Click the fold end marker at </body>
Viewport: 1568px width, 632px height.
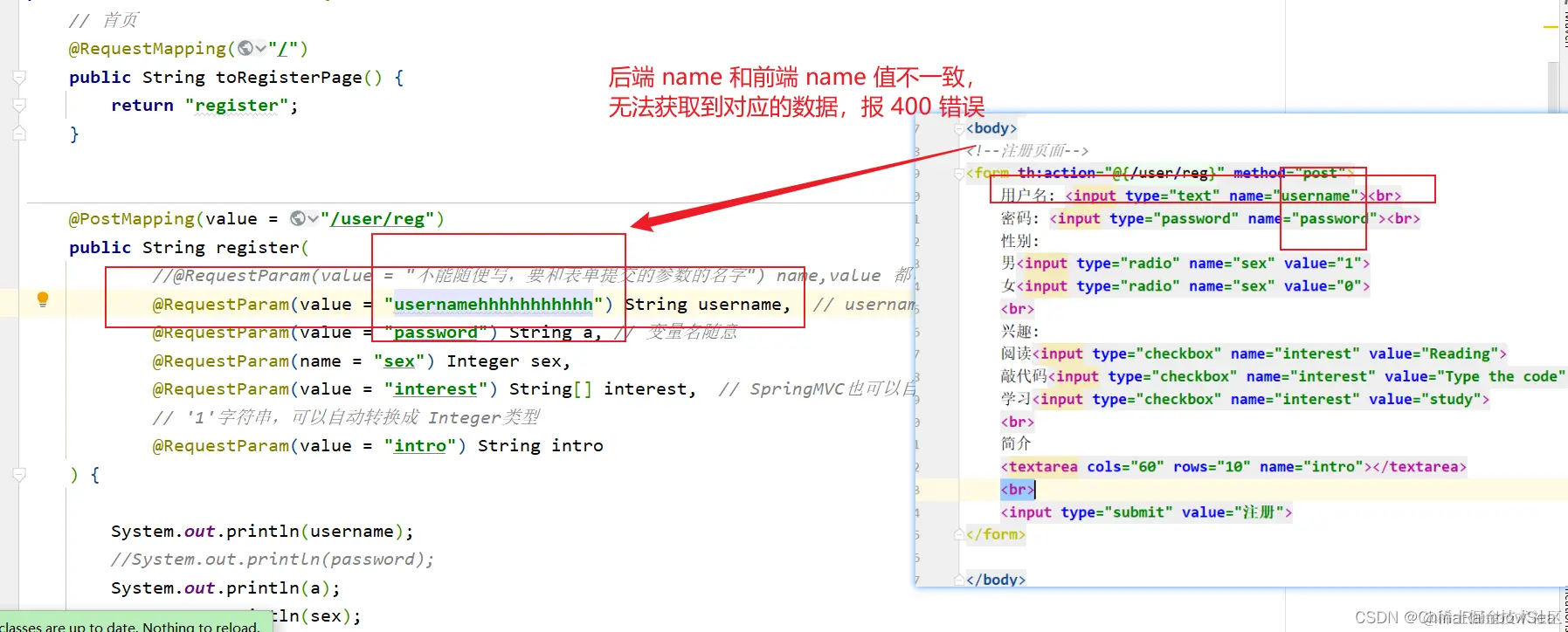[x=959, y=580]
